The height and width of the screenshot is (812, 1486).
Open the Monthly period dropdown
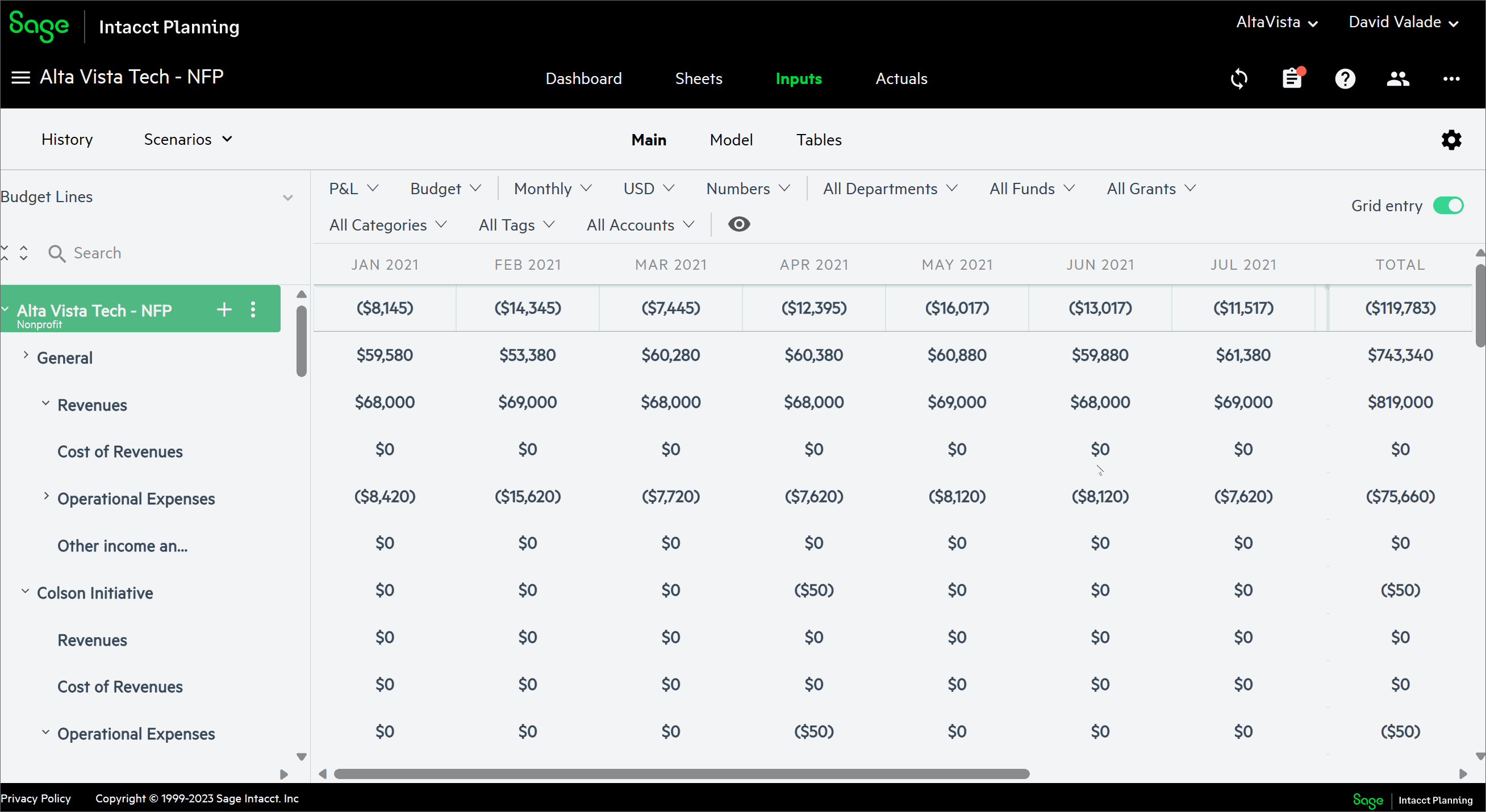coord(553,189)
